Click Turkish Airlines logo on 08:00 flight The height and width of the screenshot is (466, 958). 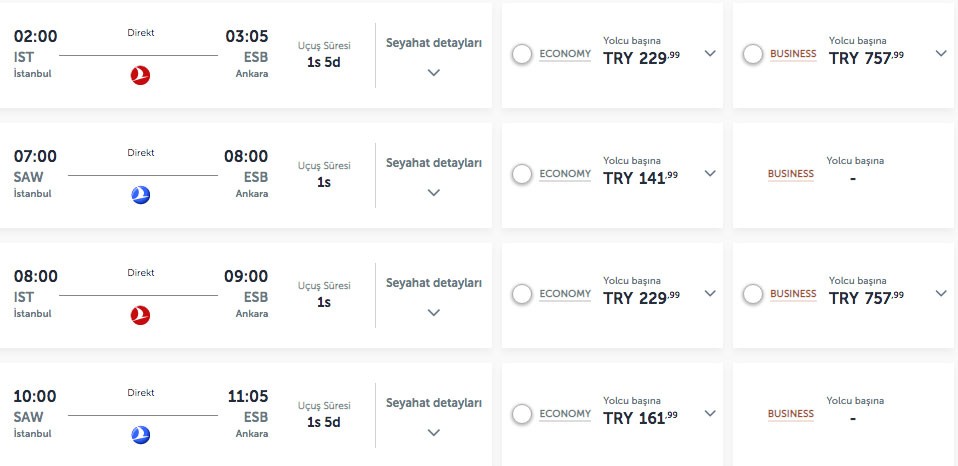pos(141,315)
